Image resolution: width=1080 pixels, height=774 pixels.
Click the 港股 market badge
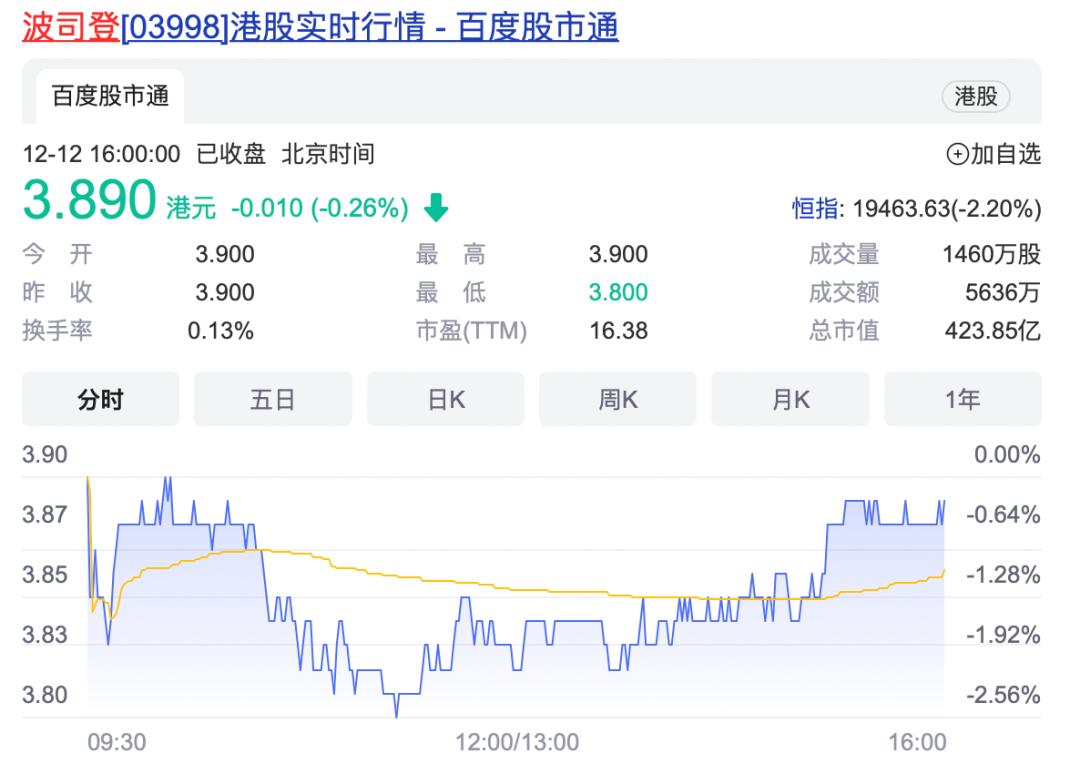pyautogui.click(x=975, y=96)
